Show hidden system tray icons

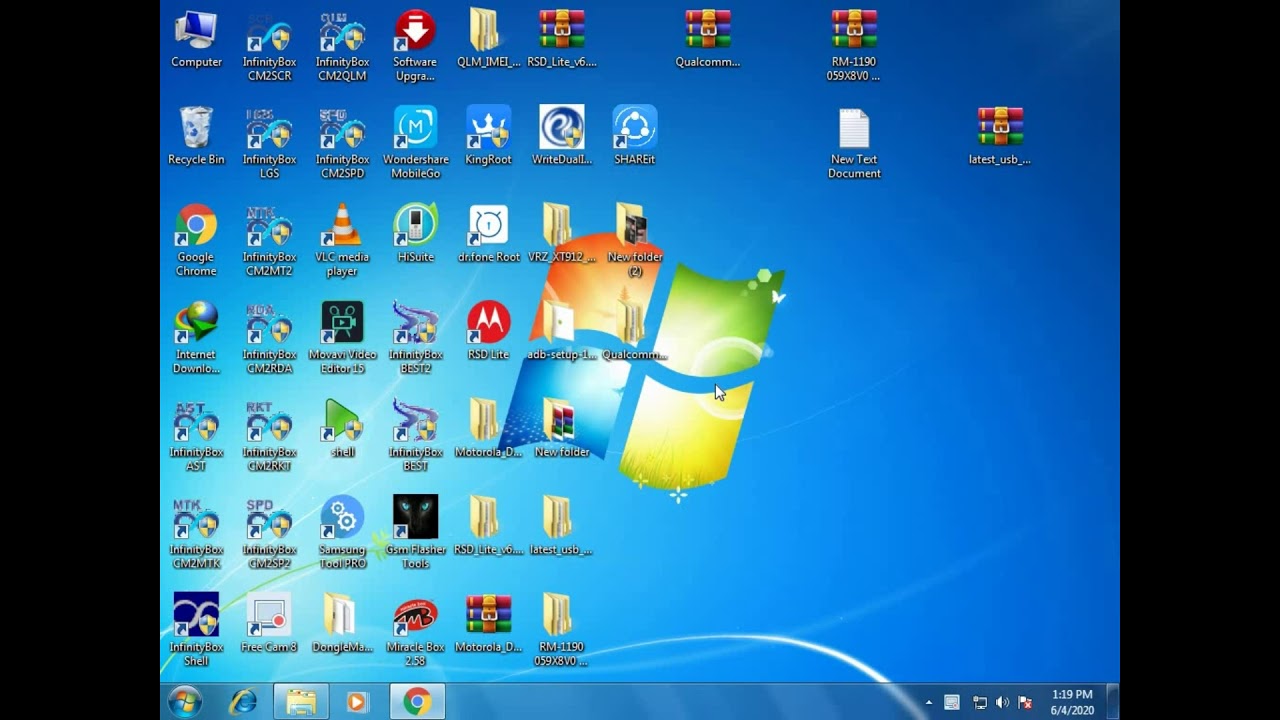[929, 703]
